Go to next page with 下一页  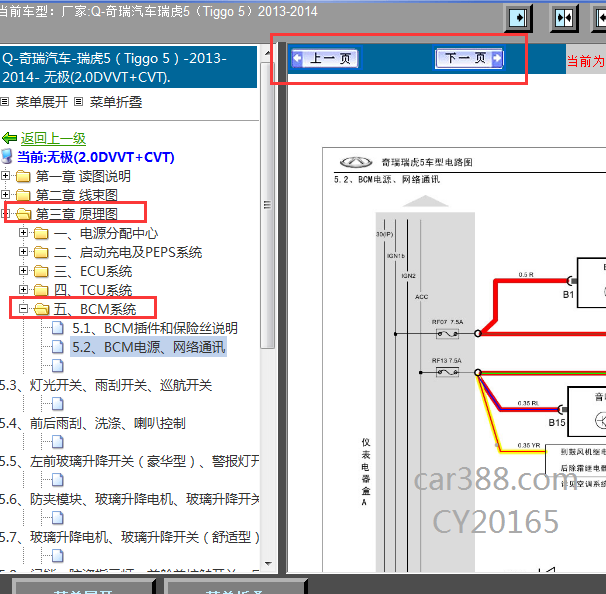469,58
